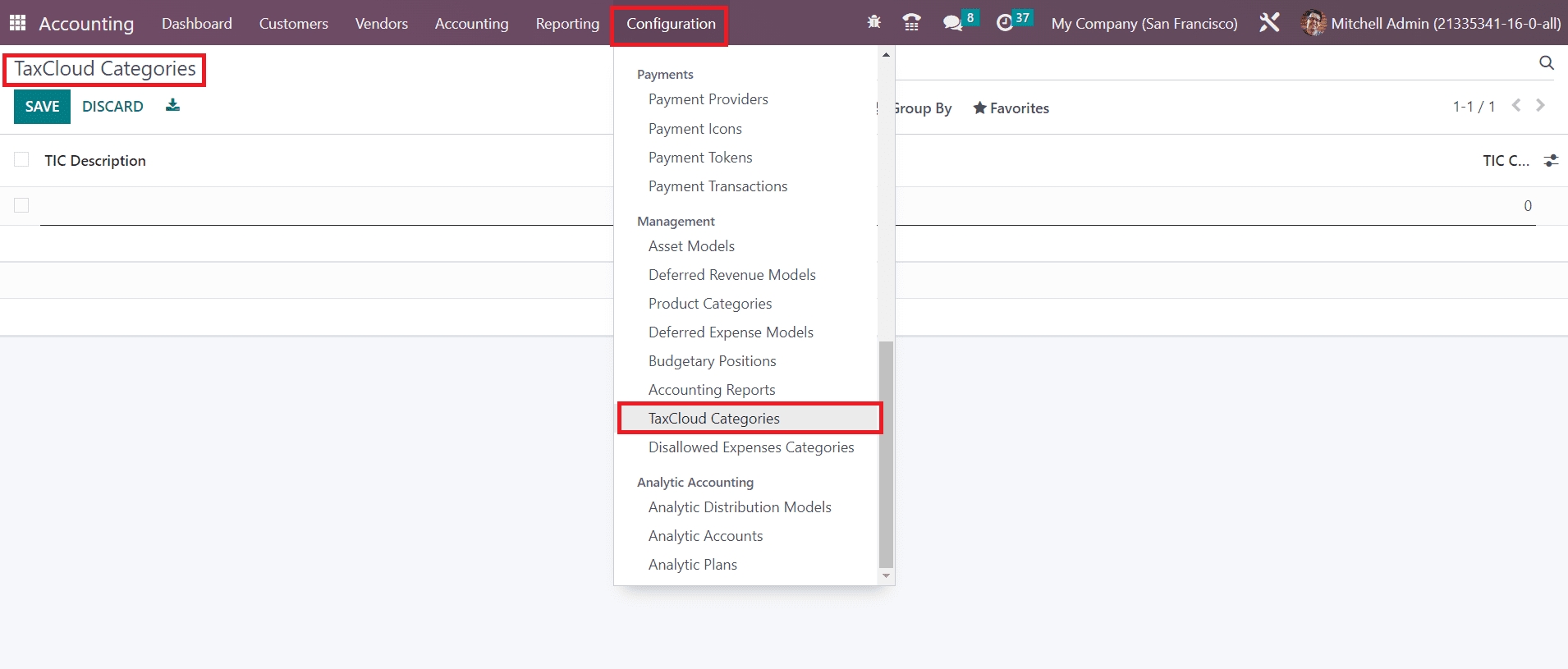Expand the Group By dropdown
Image resolution: width=1568 pixels, height=669 pixels.
tap(921, 108)
